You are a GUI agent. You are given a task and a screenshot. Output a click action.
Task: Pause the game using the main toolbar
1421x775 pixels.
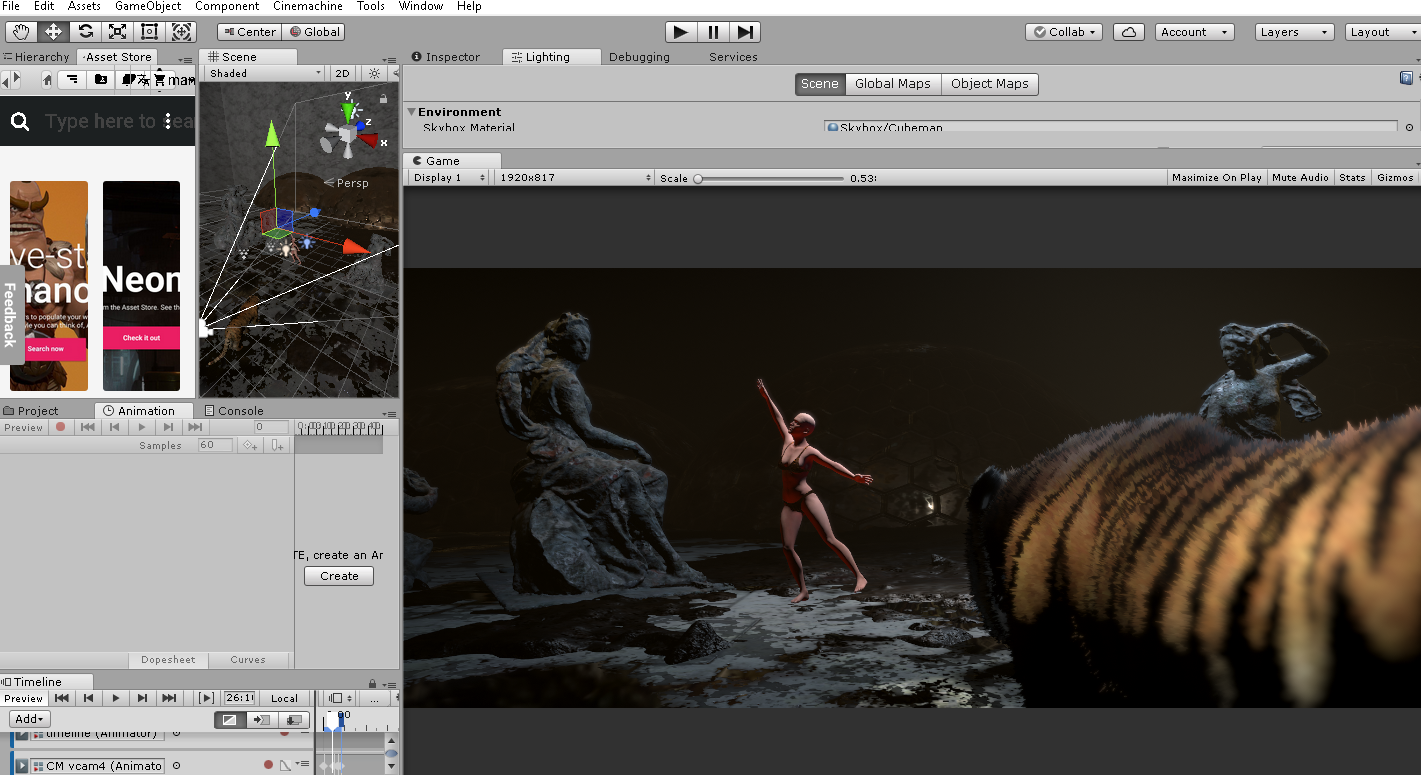(713, 32)
